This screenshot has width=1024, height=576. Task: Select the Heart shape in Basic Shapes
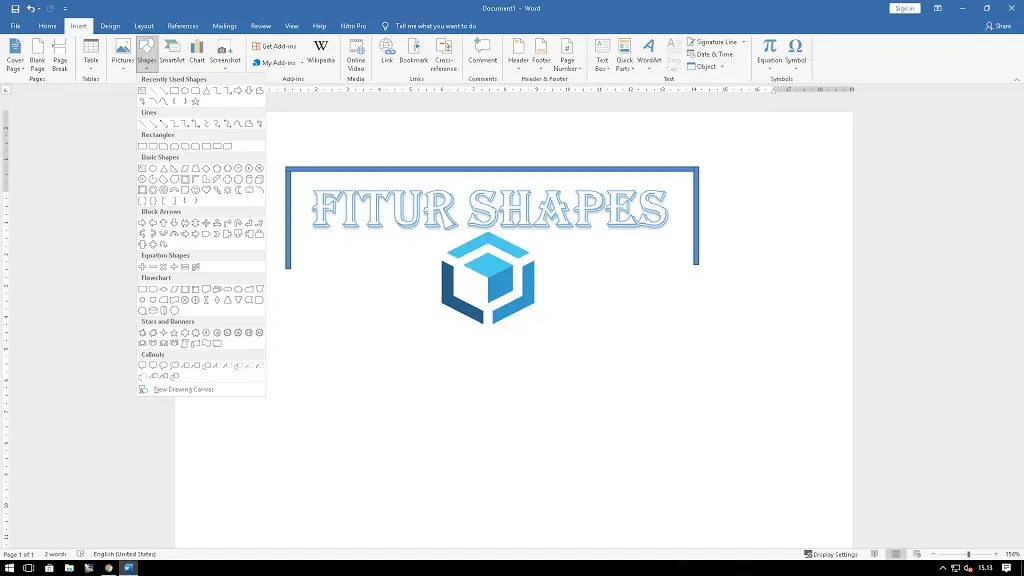[206, 190]
